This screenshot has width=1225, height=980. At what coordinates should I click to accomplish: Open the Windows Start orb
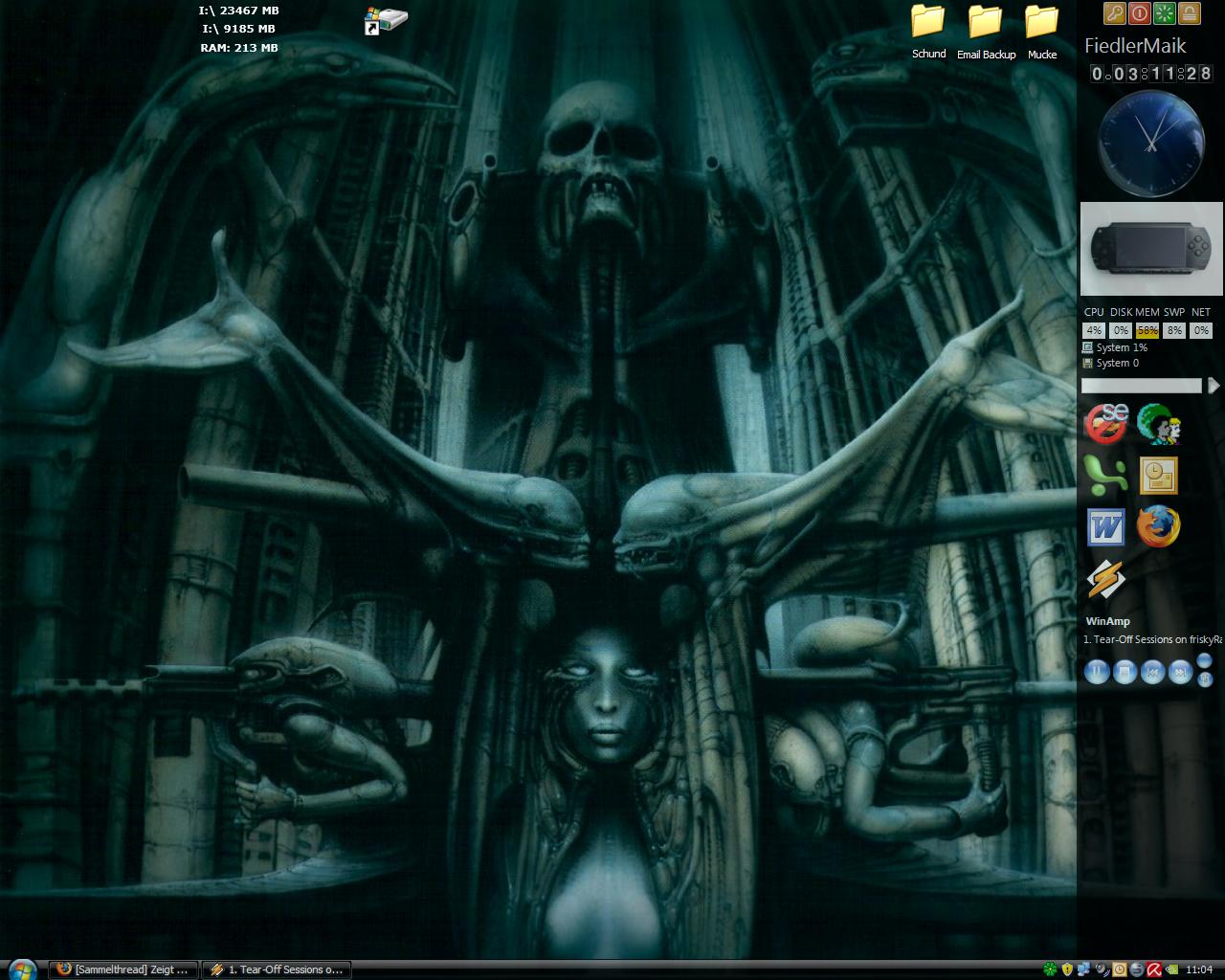[x=21, y=969]
